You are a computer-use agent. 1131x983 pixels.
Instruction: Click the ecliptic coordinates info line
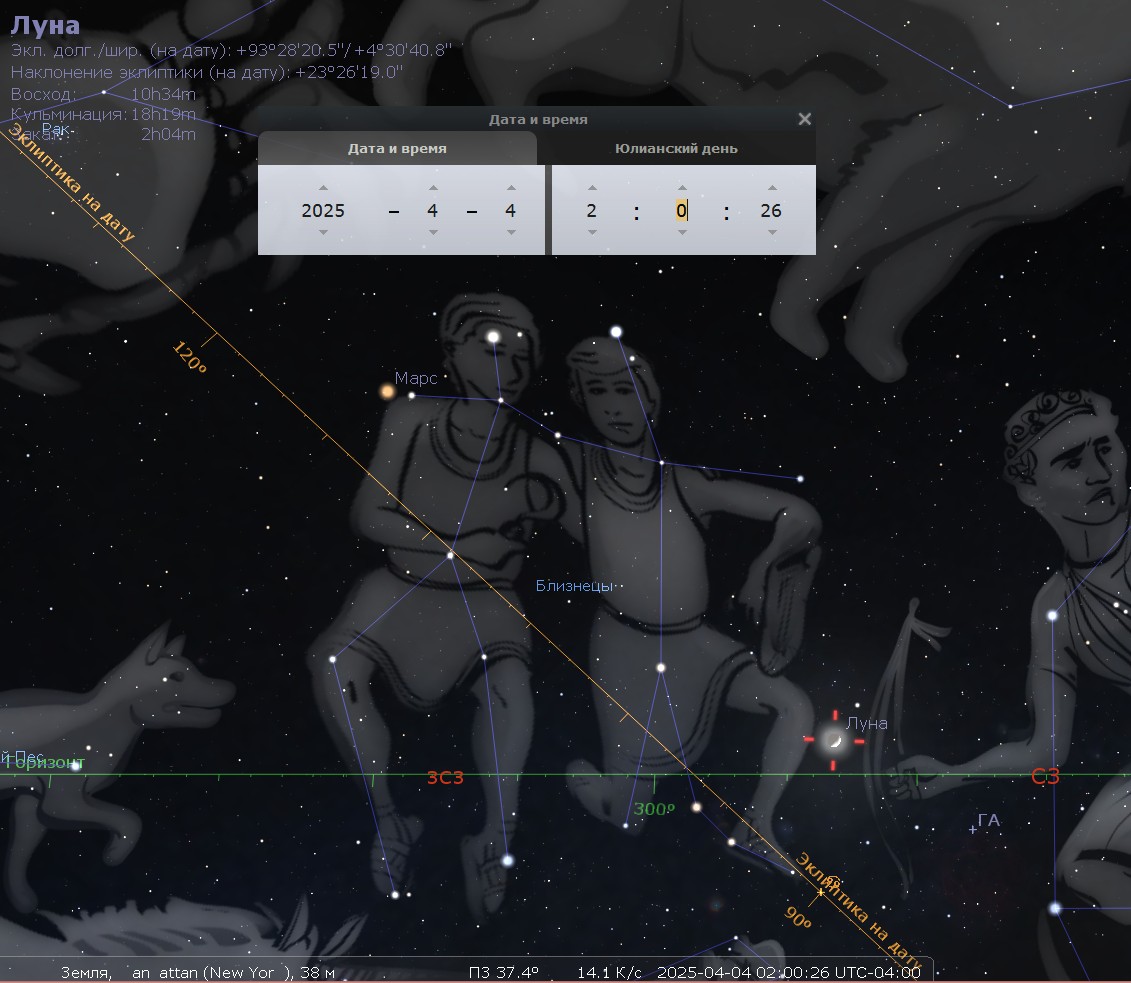pyautogui.click(x=231, y=50)
